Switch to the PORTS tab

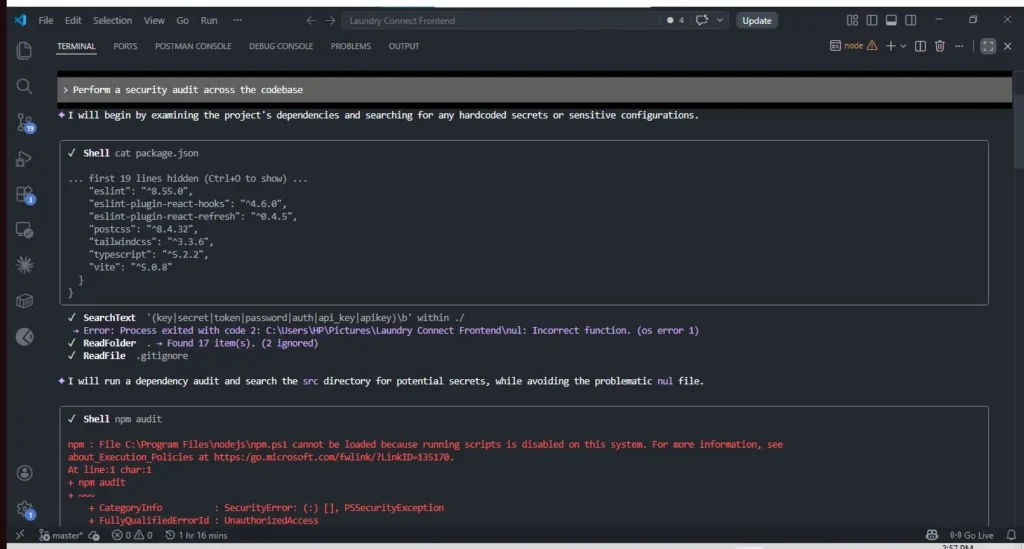pos(125,46)
